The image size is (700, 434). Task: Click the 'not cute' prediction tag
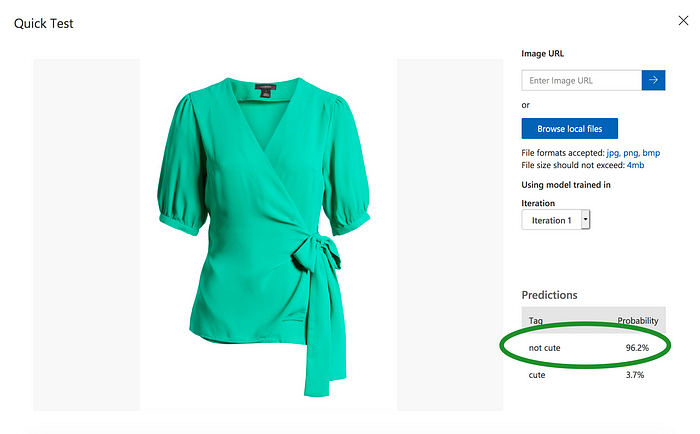click(544, 348)
